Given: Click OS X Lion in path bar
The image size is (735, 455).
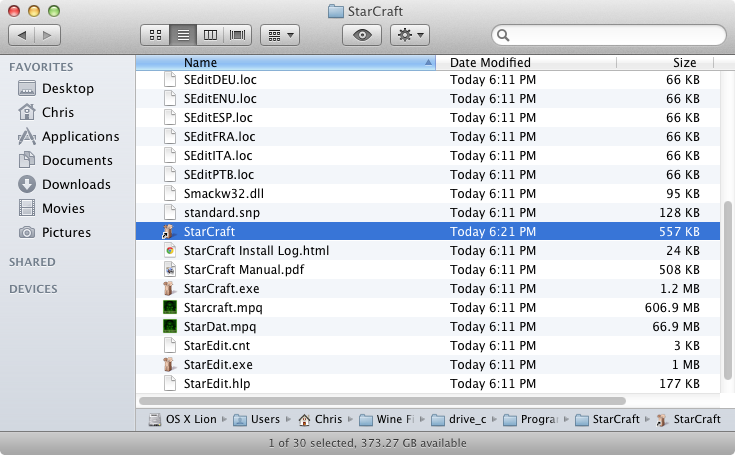Looking at the screenshot, I should 182,419.
